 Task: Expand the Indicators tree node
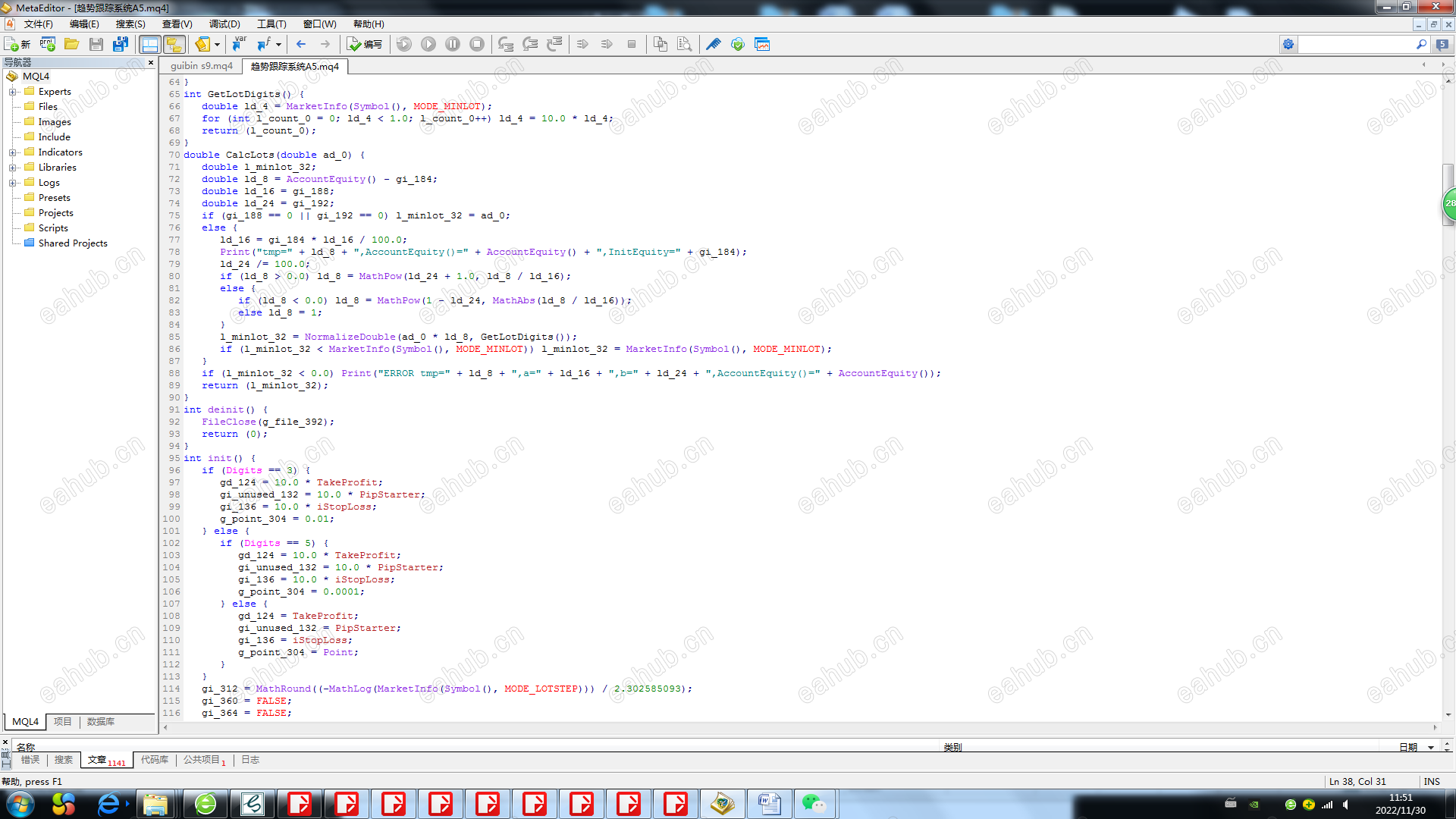[12, 152]
